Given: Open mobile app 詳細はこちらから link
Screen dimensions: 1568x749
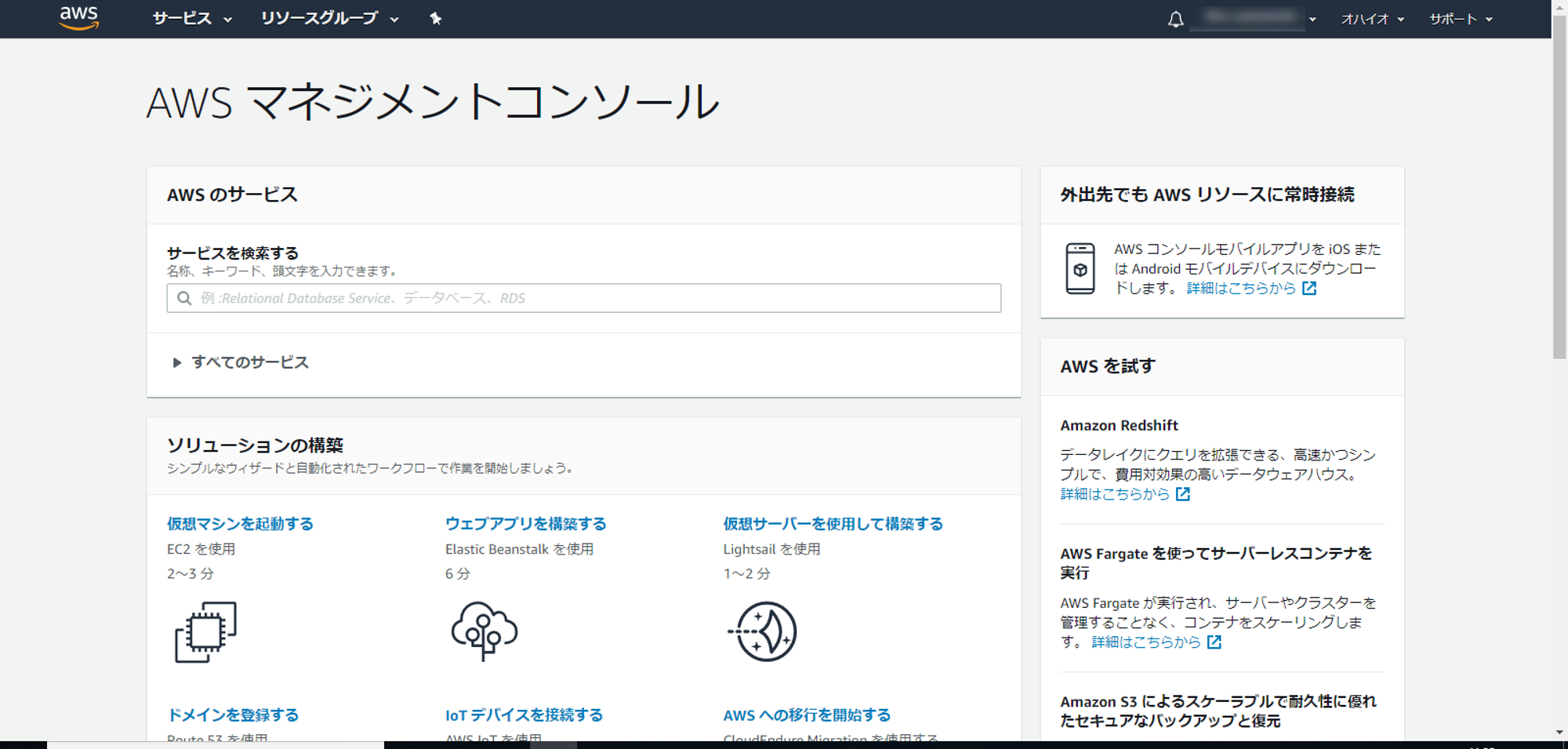Looking at the screenshot, I should (1241, 289).
